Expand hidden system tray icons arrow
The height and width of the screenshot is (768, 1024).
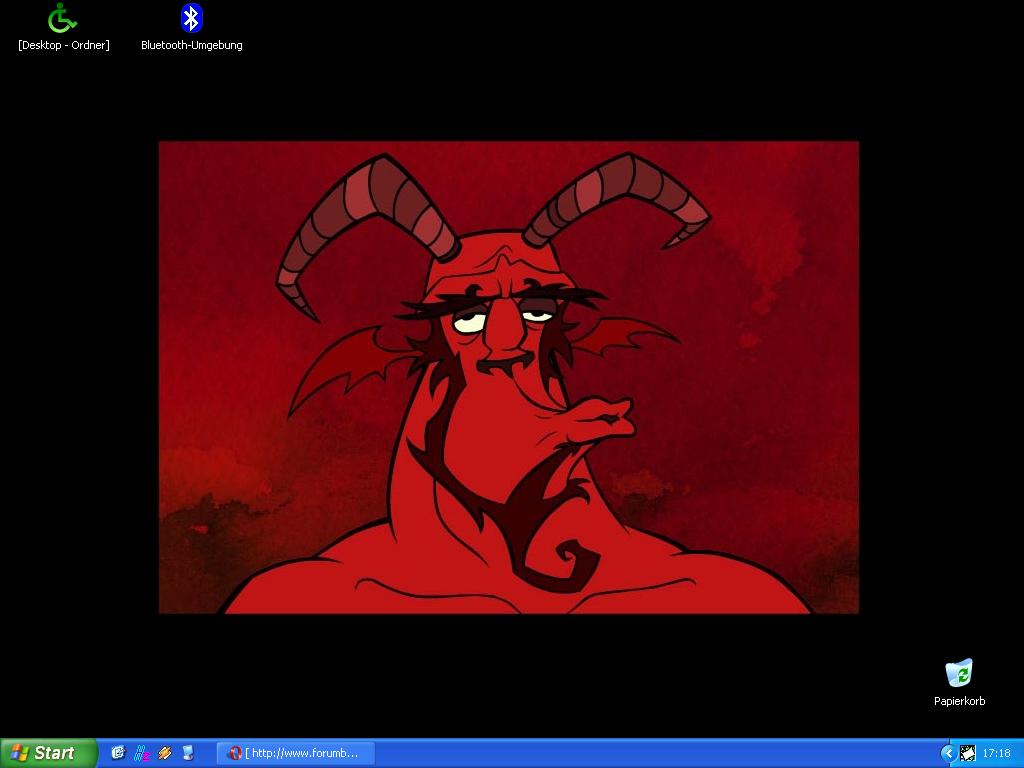click(x=947, y=754)
